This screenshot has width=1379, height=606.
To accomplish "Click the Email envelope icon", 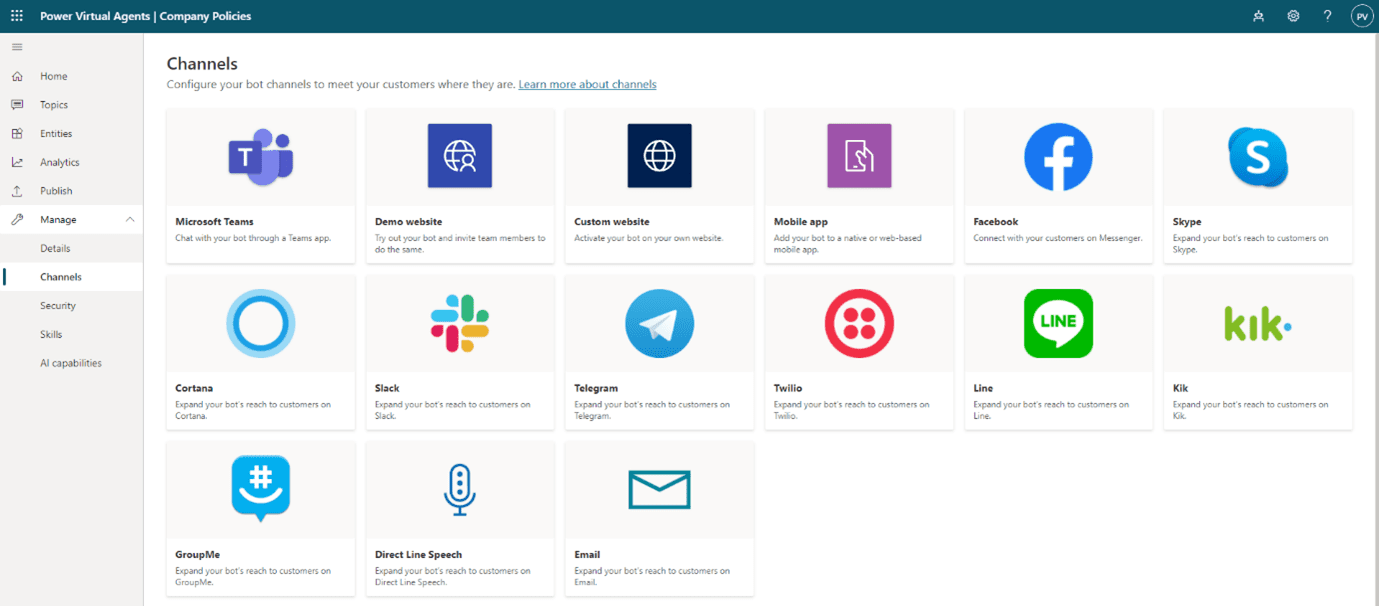I will tap(659, 490).
